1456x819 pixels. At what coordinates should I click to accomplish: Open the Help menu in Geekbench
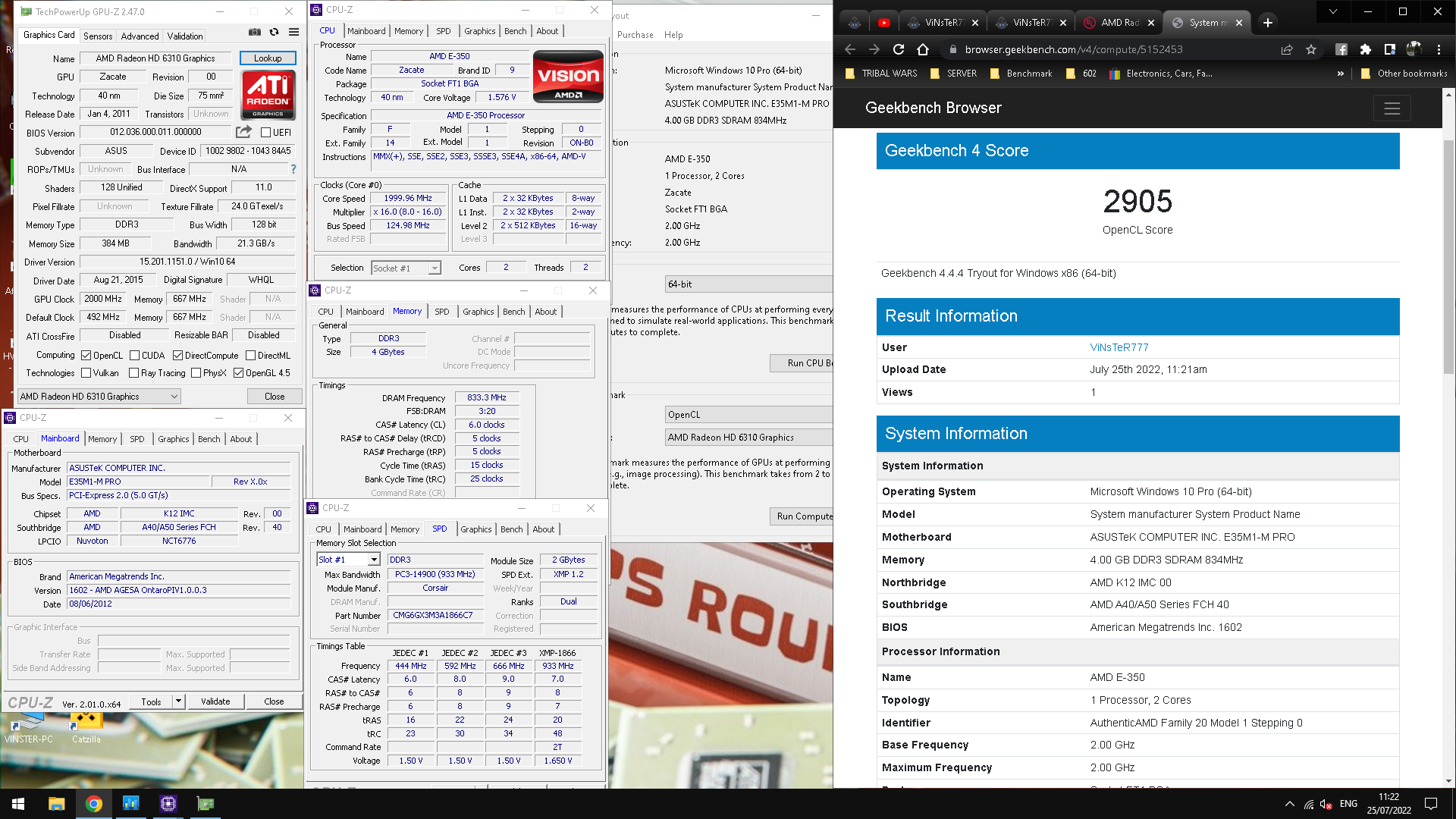[673, 35]
